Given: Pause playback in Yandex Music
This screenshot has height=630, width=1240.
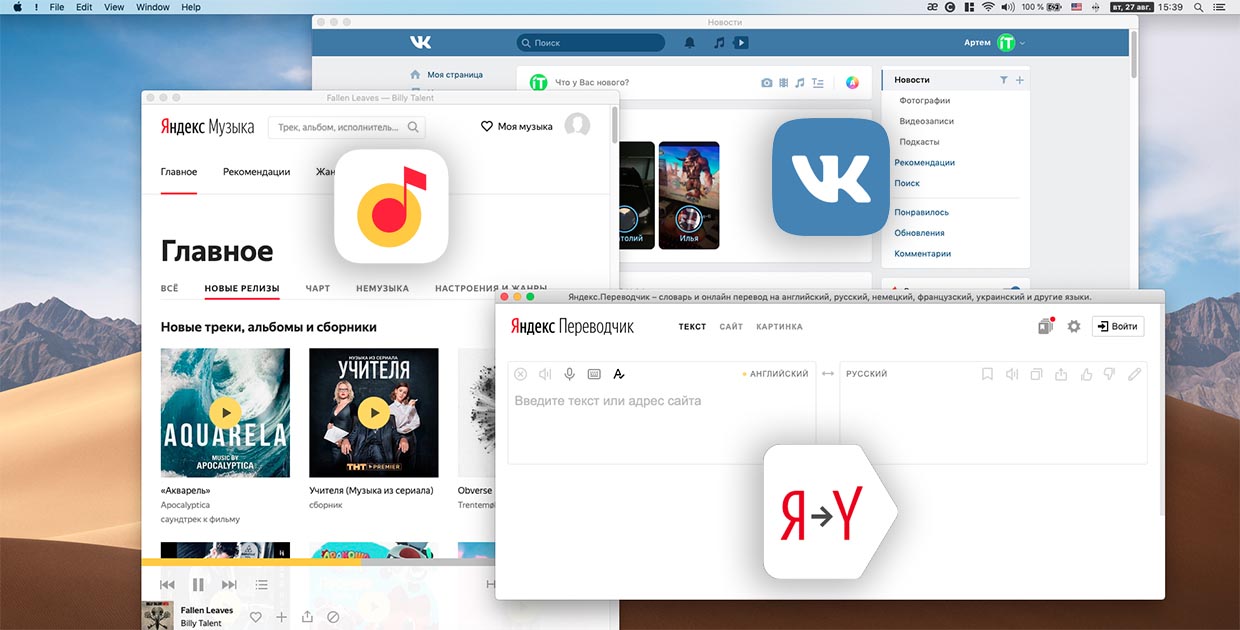Looking at the screenshot, I should pos(198,585).
